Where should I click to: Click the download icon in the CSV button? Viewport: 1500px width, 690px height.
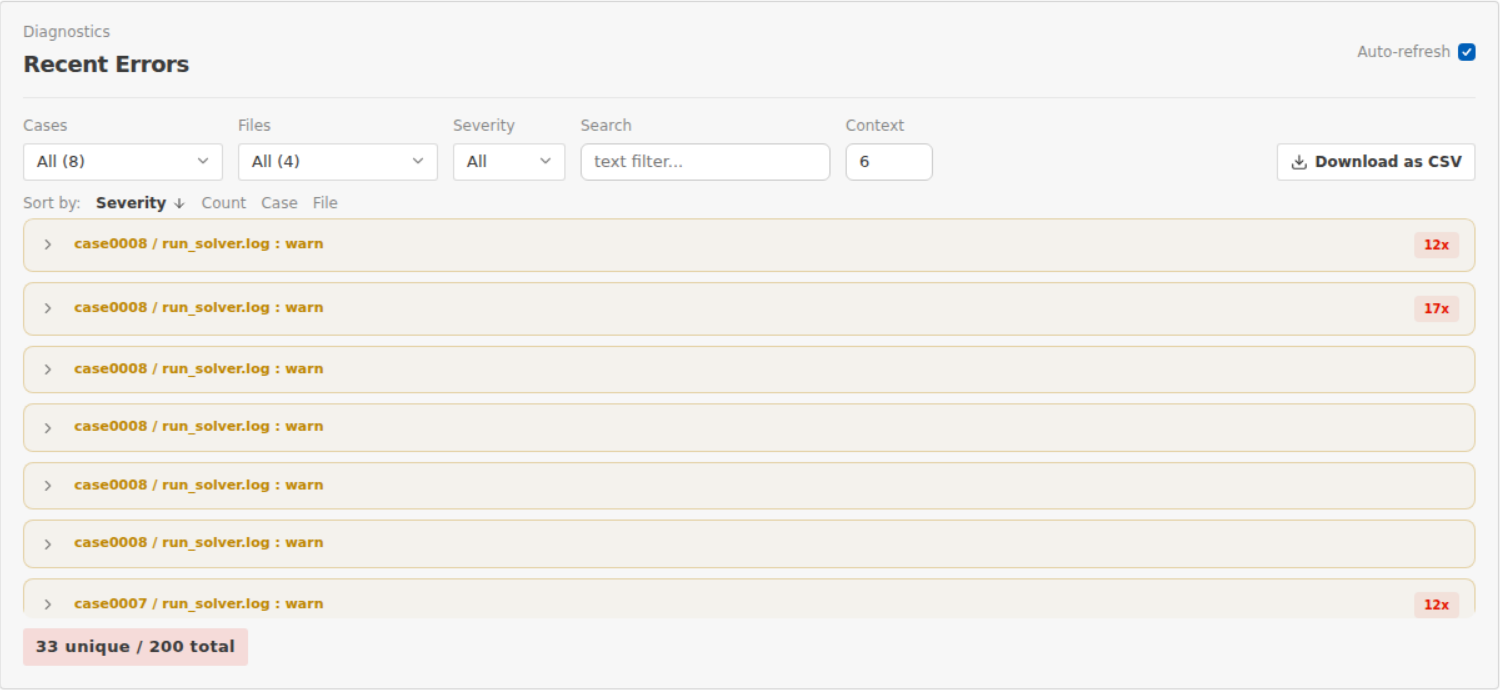(1299, 162)
